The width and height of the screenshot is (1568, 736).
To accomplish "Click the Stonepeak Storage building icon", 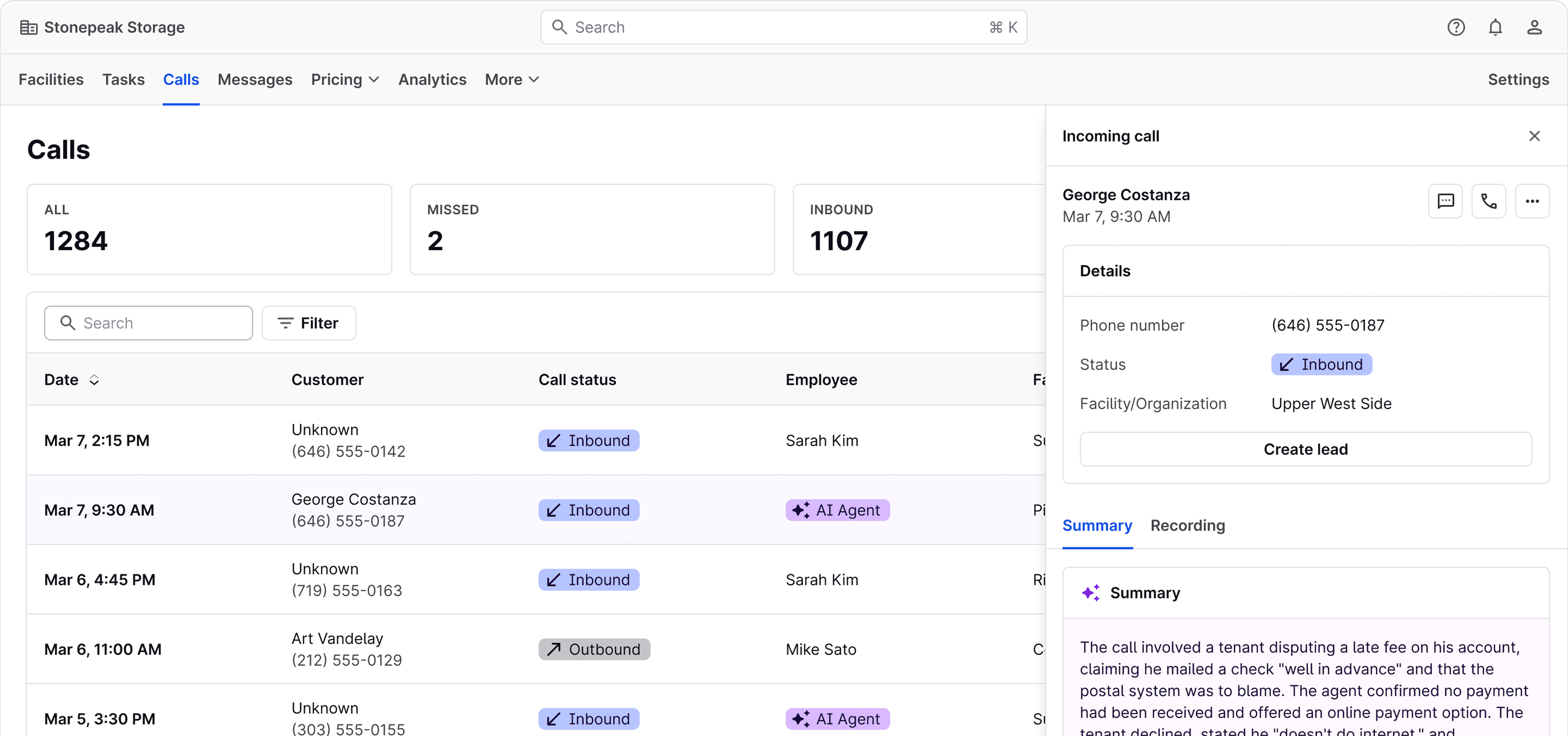I will (x=28, y=27).
